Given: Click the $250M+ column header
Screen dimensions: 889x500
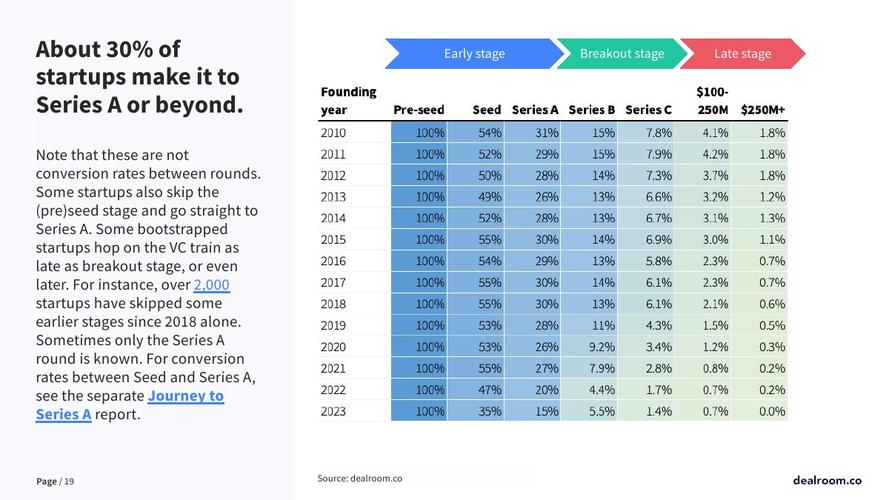Looking at the screenshot, I should click(x=763, y=110).
